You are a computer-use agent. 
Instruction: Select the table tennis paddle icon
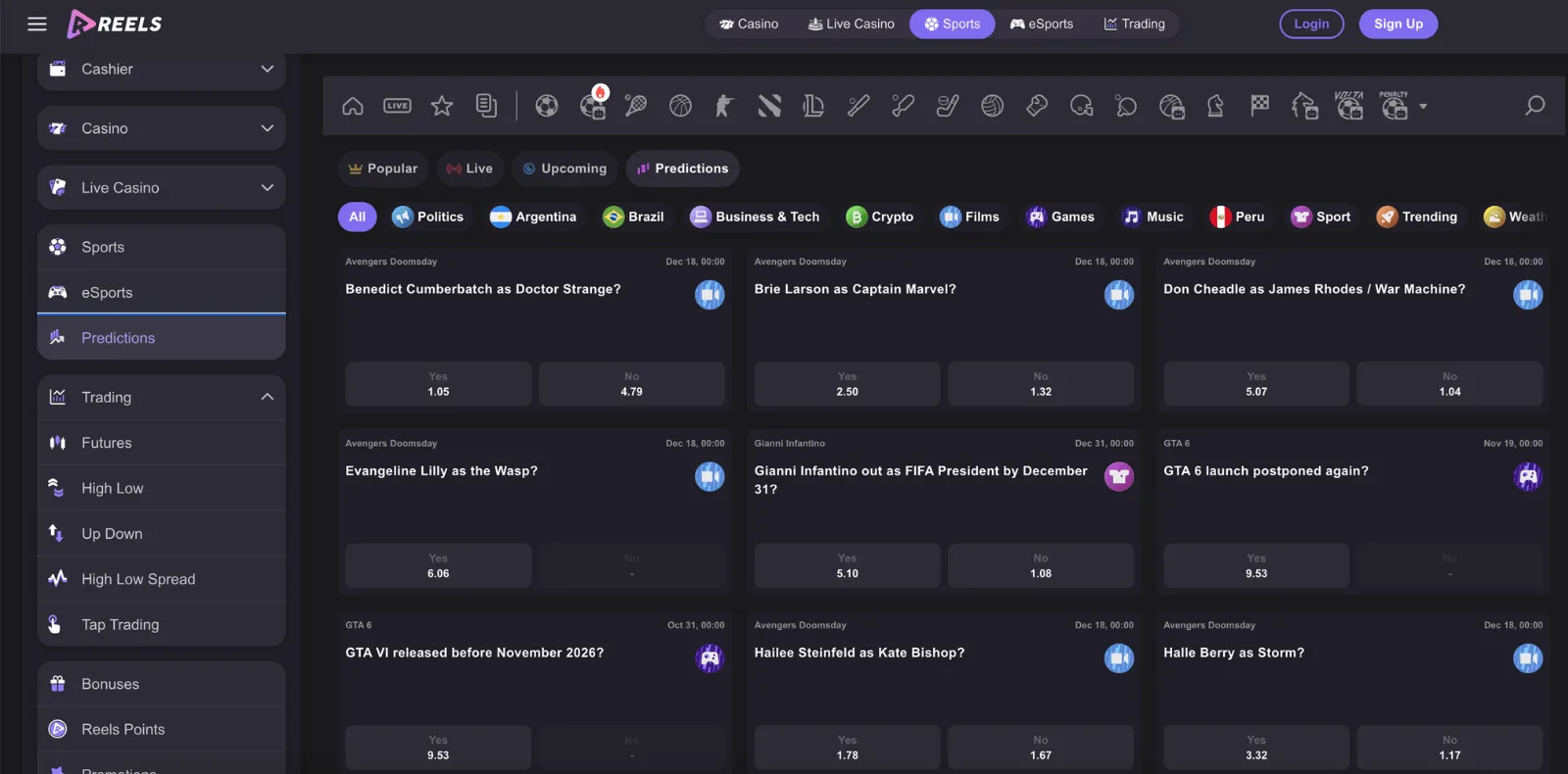pos(1126,106)
